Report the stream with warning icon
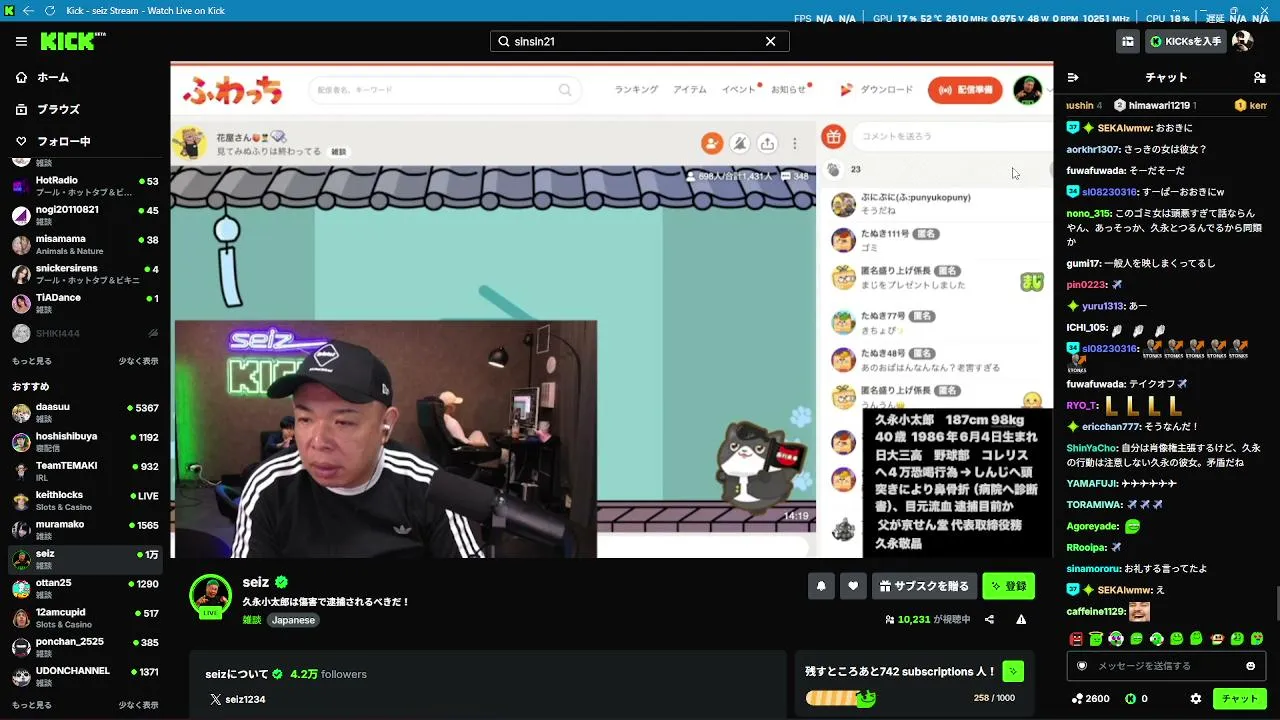 pyautogui.click(x=1021, y=620)
